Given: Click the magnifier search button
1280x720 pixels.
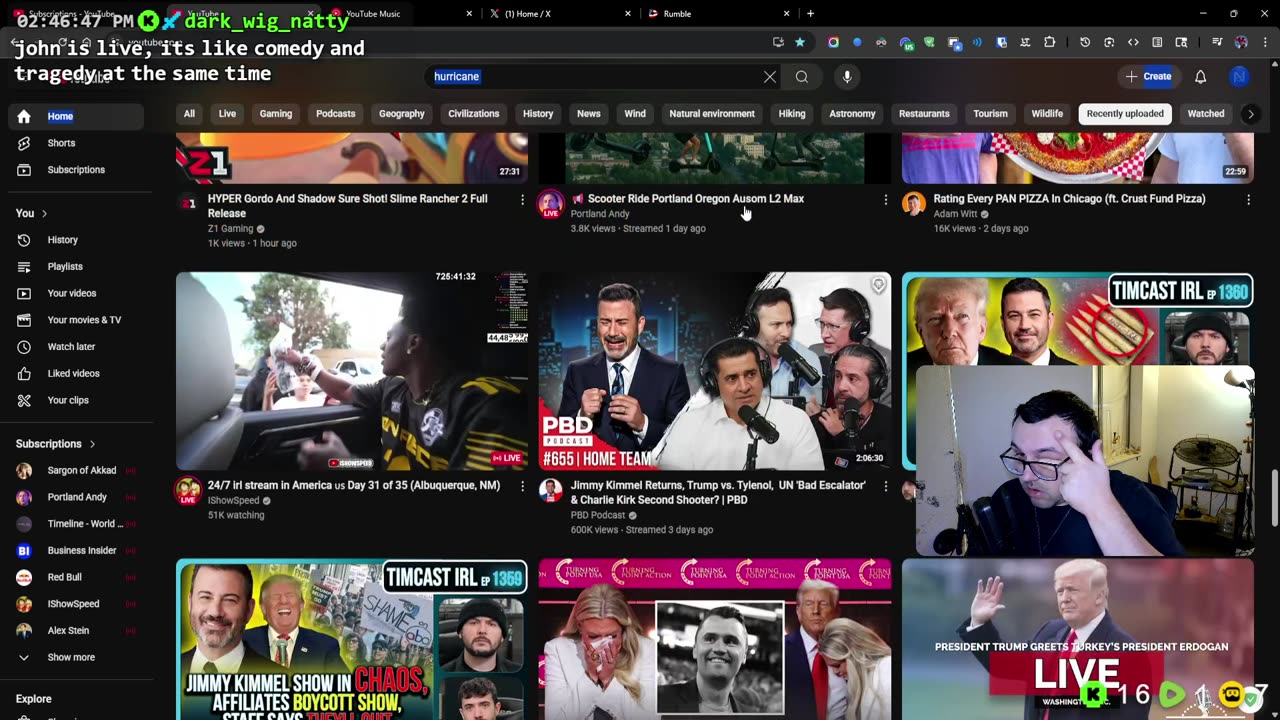Looking at the screenshot, I should [x=802, y=77].
